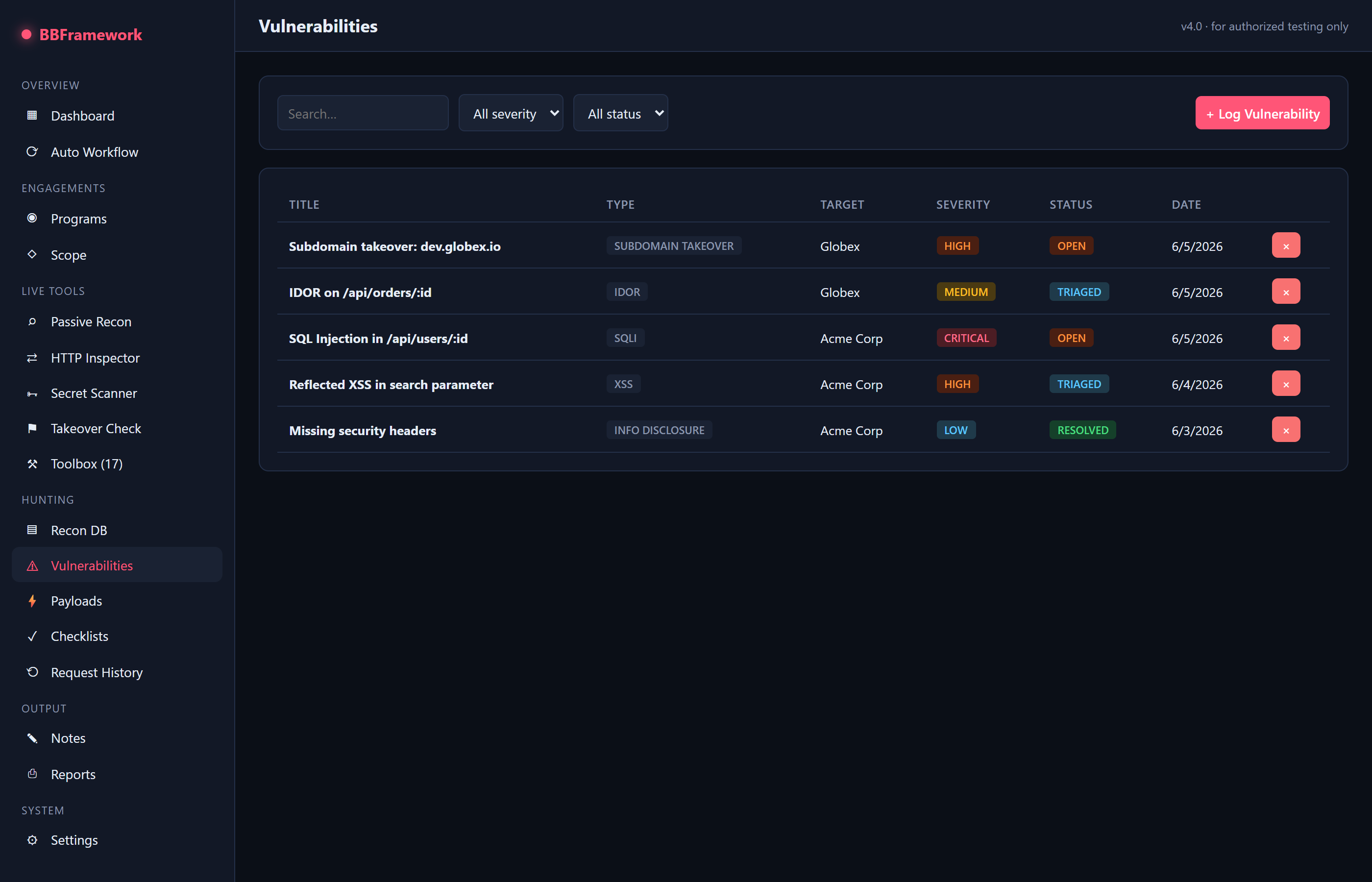The width and height of the screenshot is (1372, 882).
Task: Open Toolbox (17)
Action: 117,464
